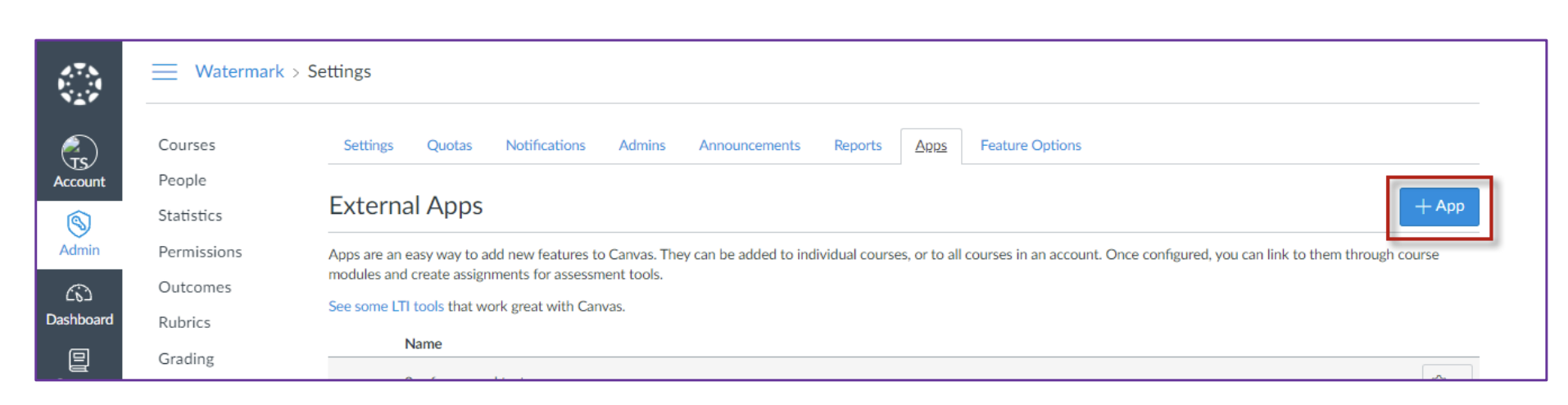Toggle the hamburger navigation menu
The width and height of the screenshot is (1568, 405).
coord(165,72)
